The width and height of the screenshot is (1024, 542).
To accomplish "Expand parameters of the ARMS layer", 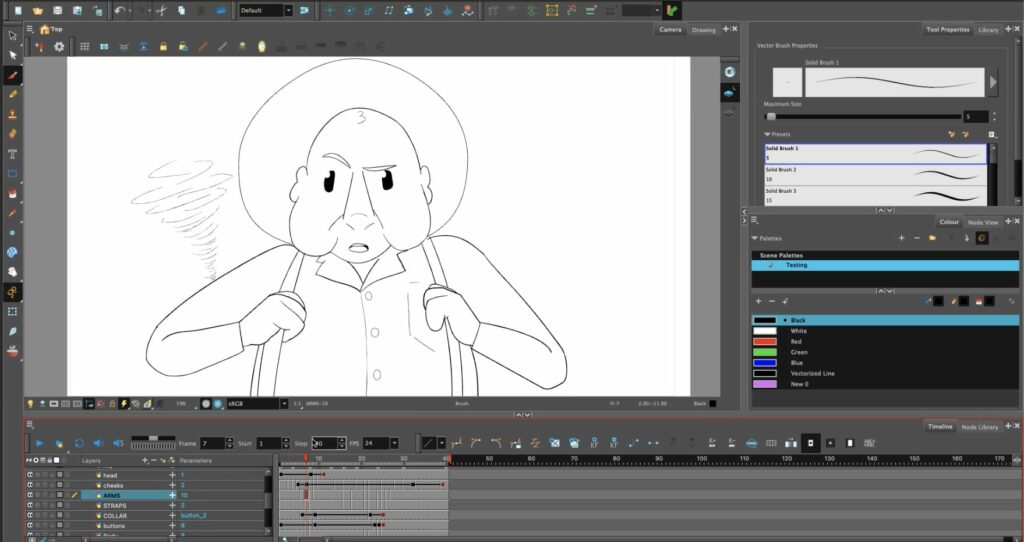I will pos(172,495).
